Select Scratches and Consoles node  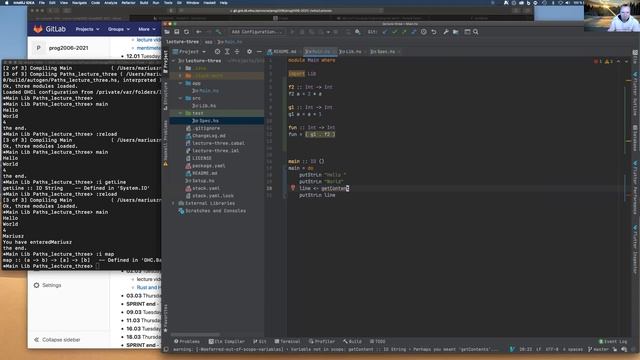[x=212, y=211]
